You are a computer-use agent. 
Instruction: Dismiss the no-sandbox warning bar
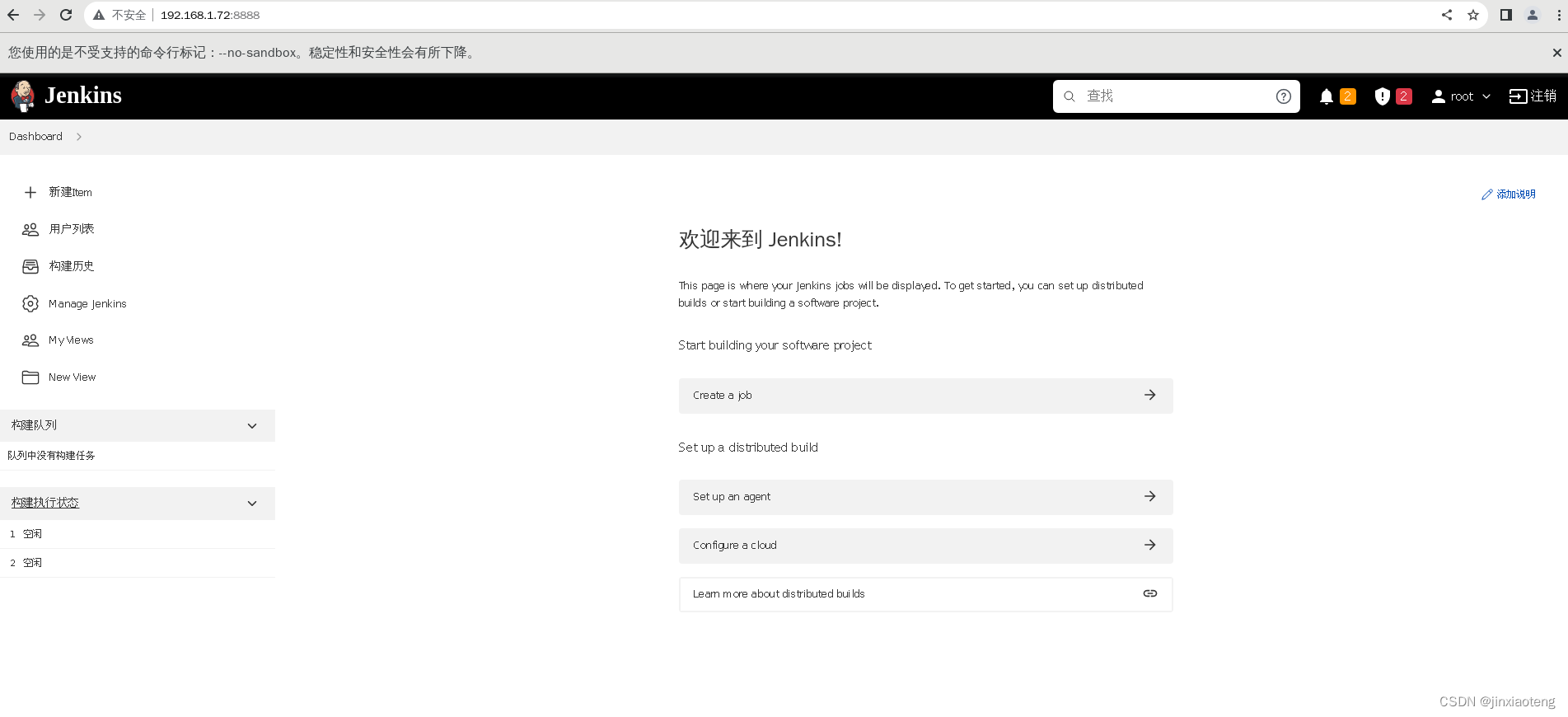pos(1556,53)
